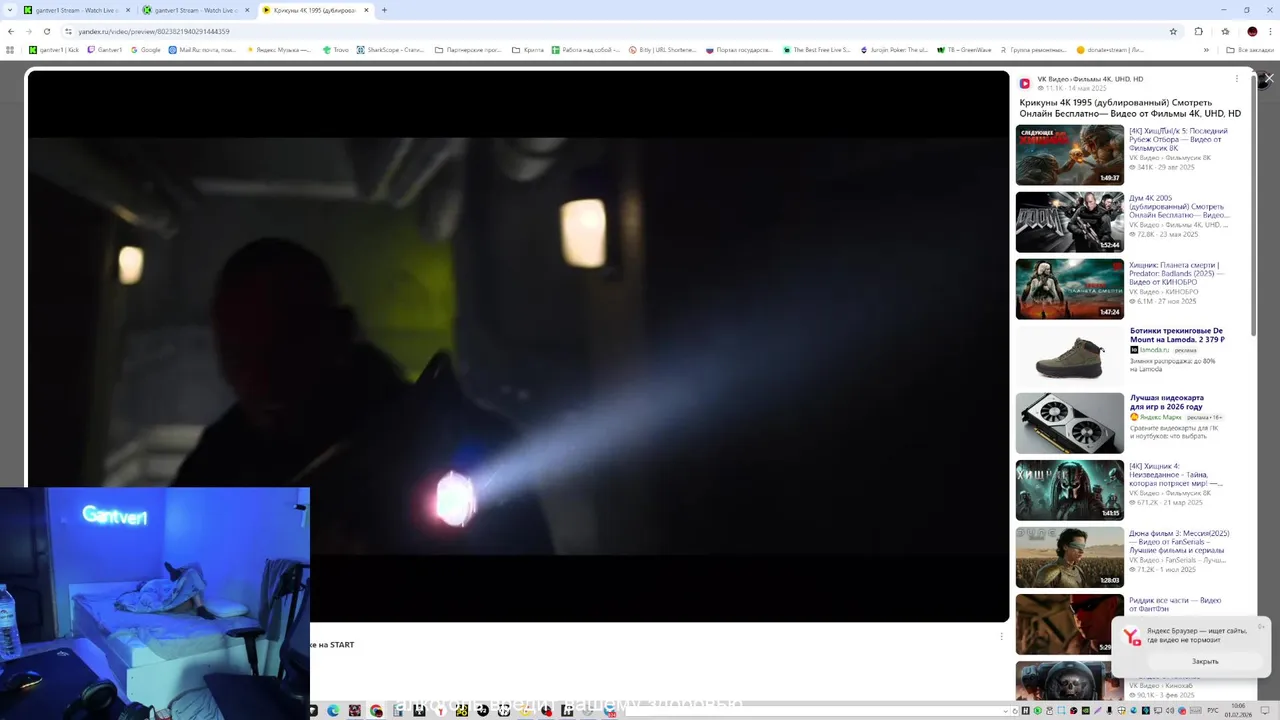
Task: Open the Google bookmark
Action: pyautogui.click(x=146, y=49)
